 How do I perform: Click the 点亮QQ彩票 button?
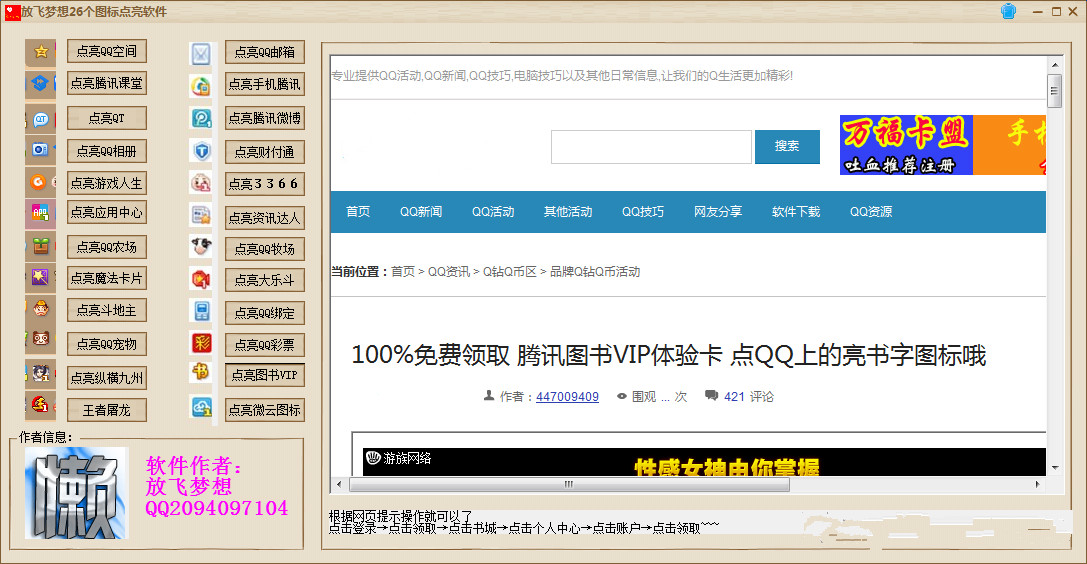point(265,344)
